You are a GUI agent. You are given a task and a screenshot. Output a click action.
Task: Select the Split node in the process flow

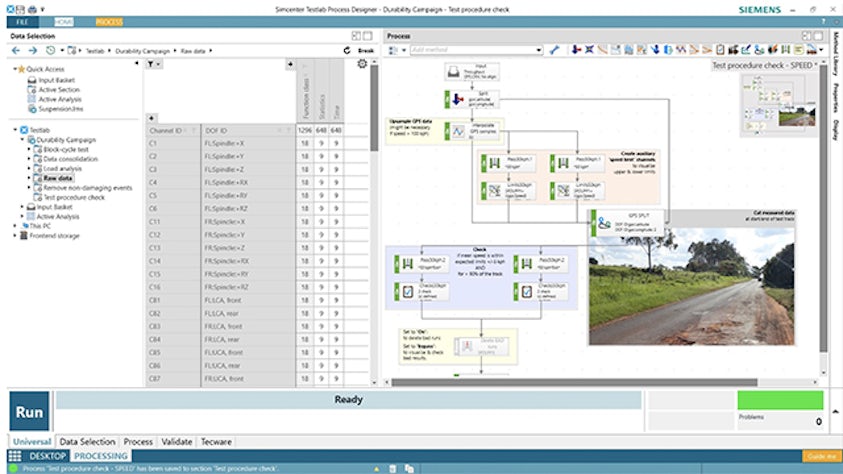[472, 99]
